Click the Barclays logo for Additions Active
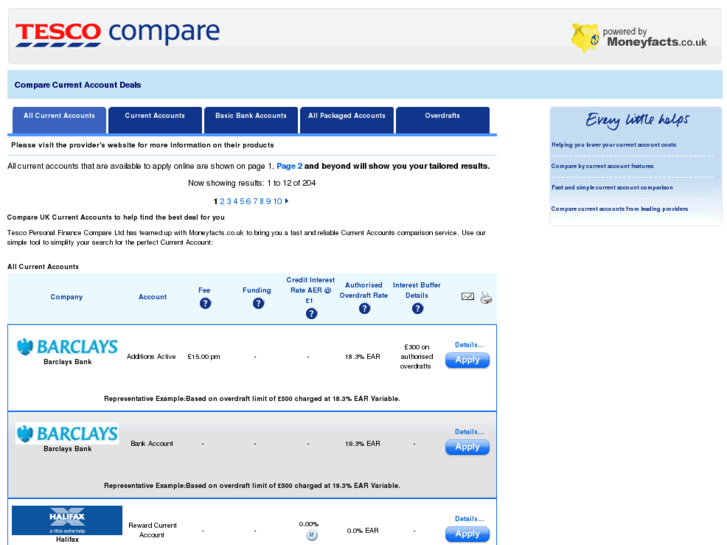Viewport: 727px width, 545px height. [67, 346]
